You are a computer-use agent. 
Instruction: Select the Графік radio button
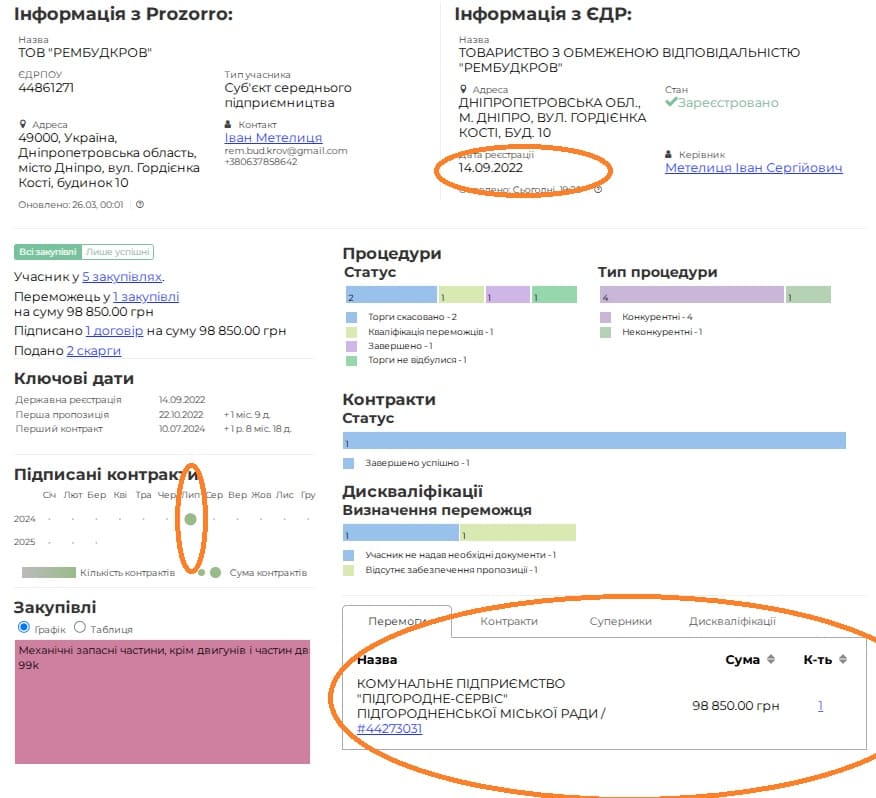25,628
